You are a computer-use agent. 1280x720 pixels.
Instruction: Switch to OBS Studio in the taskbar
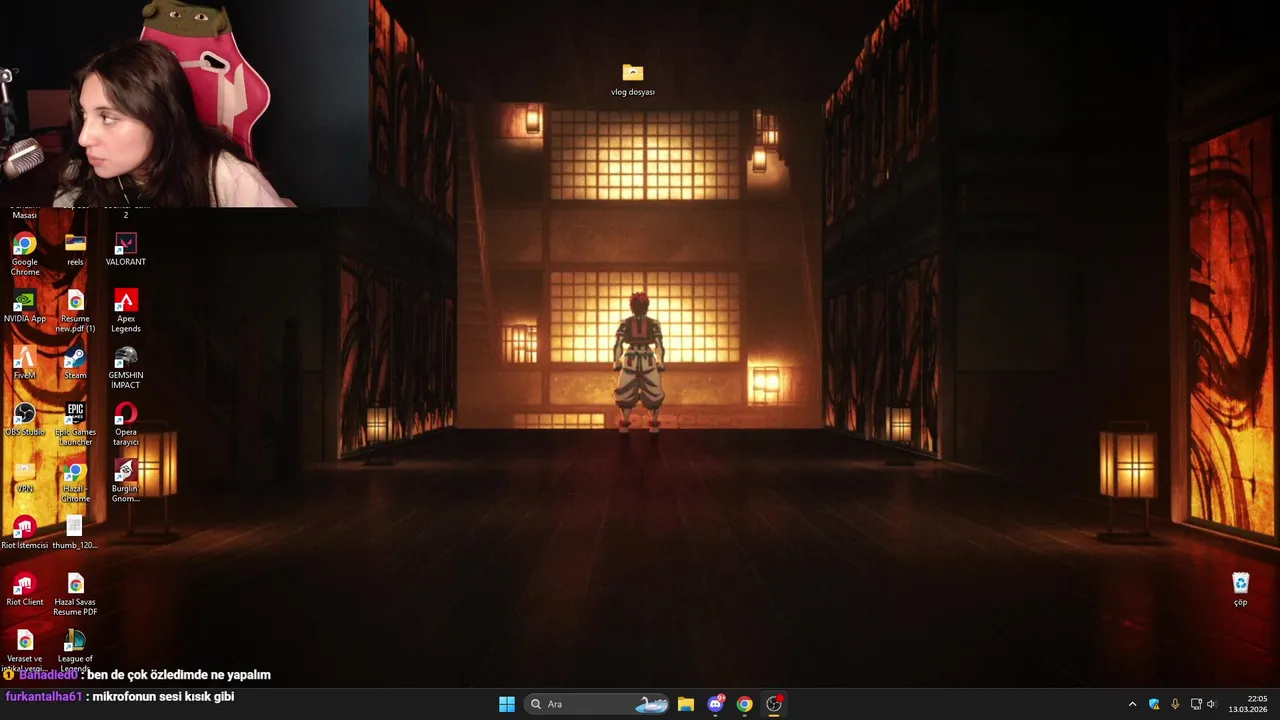[773, 704]
